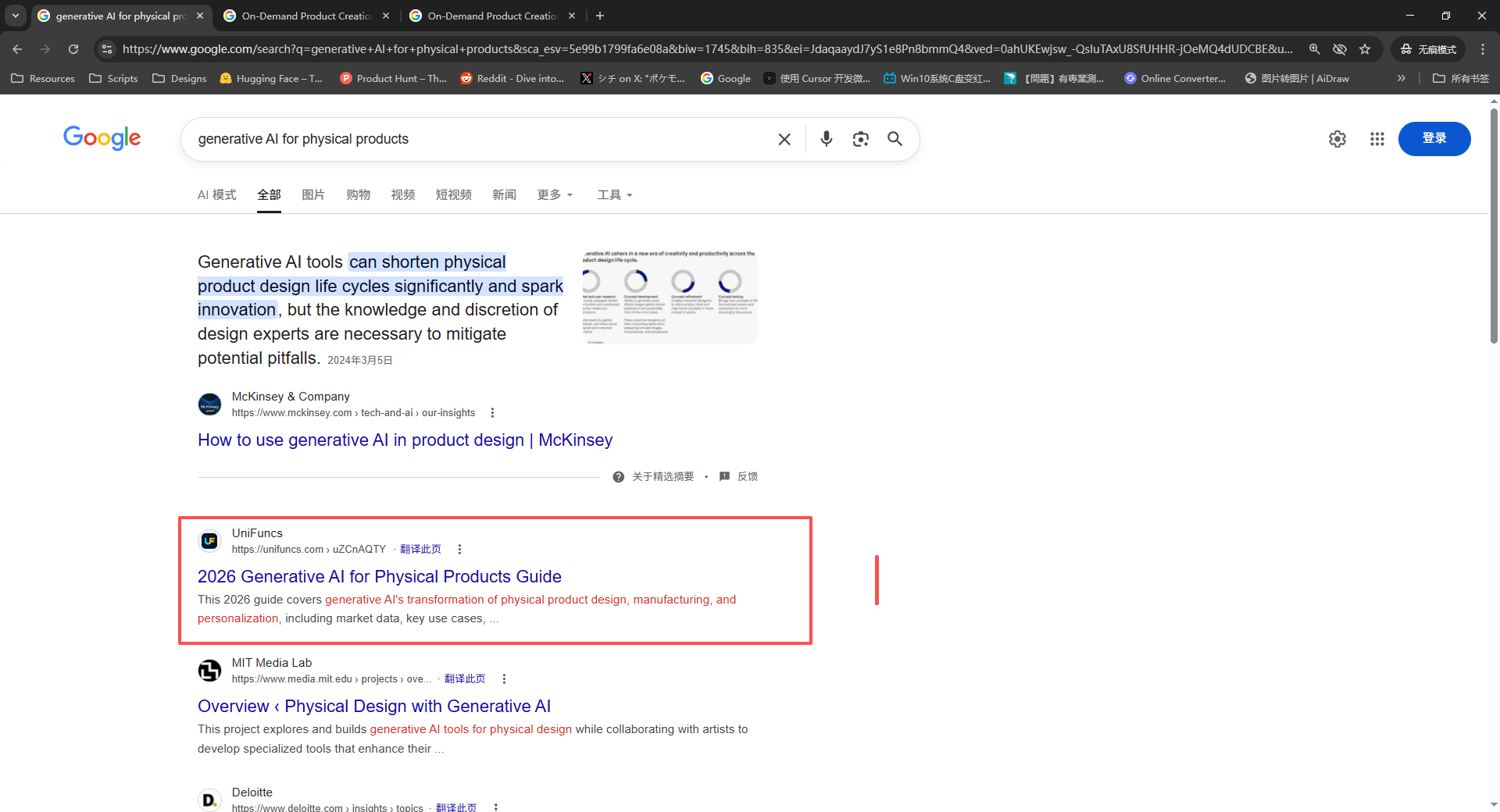Open the Reddit bookmark
Screen dimensions: 1500x812
pos(512,78)
